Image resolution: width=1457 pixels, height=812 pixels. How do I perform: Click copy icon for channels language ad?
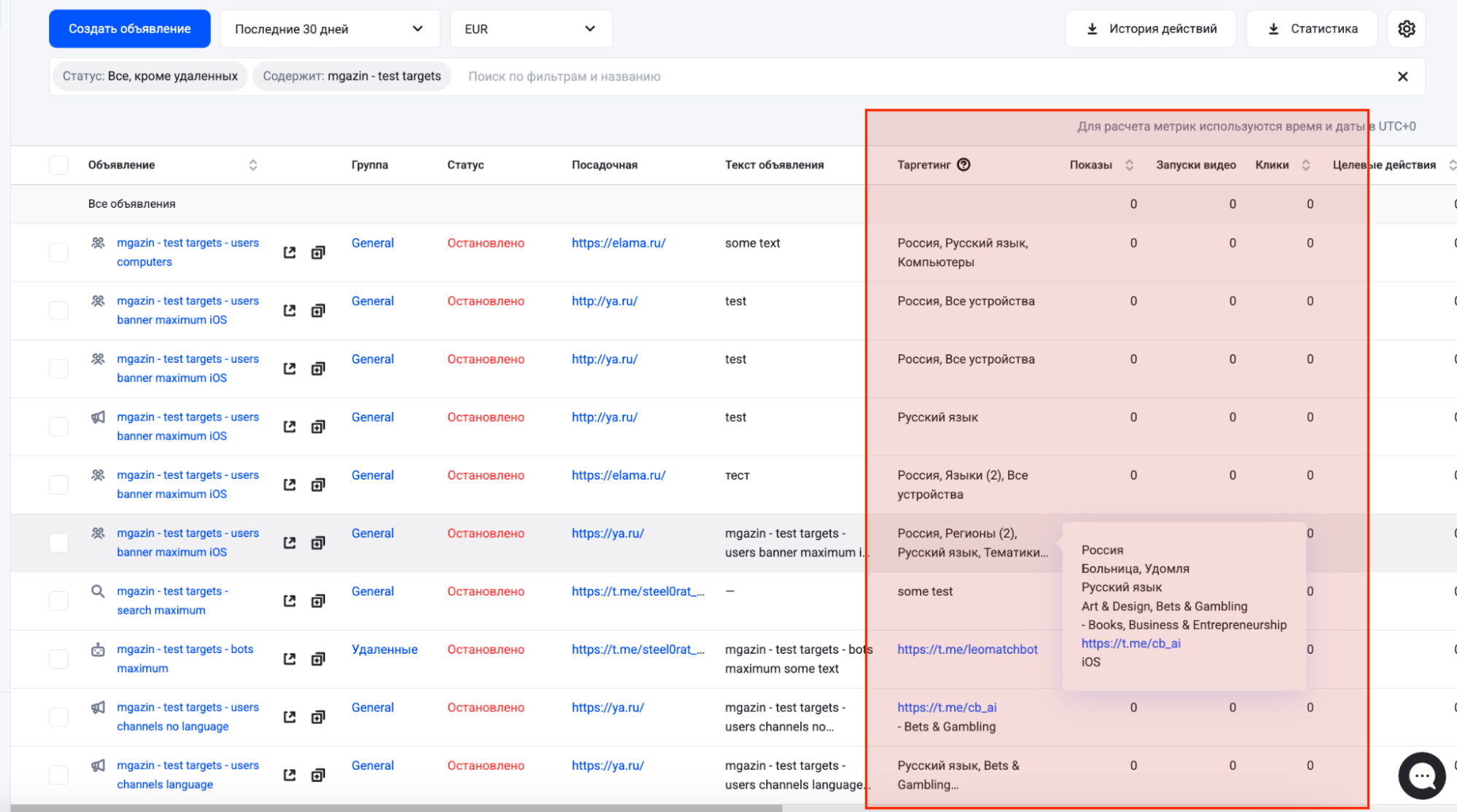tap(318, 775)
